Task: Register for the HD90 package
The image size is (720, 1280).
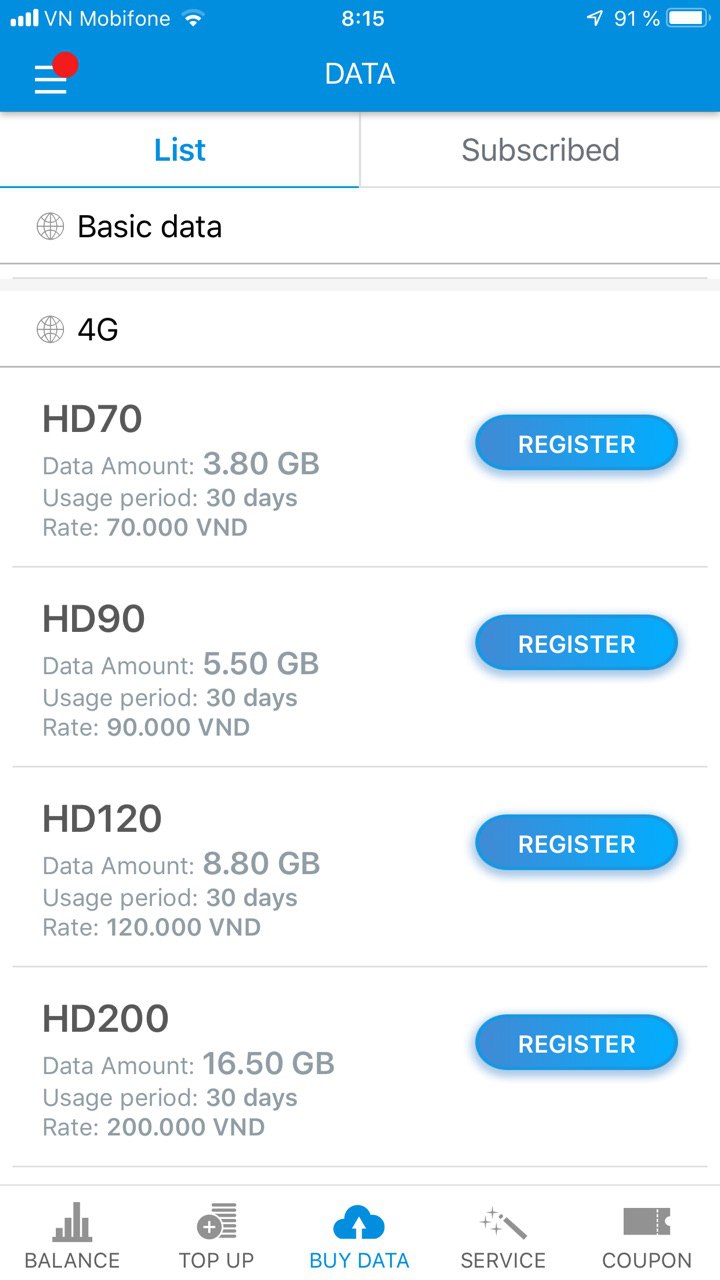Action: (x=576, y=644)
